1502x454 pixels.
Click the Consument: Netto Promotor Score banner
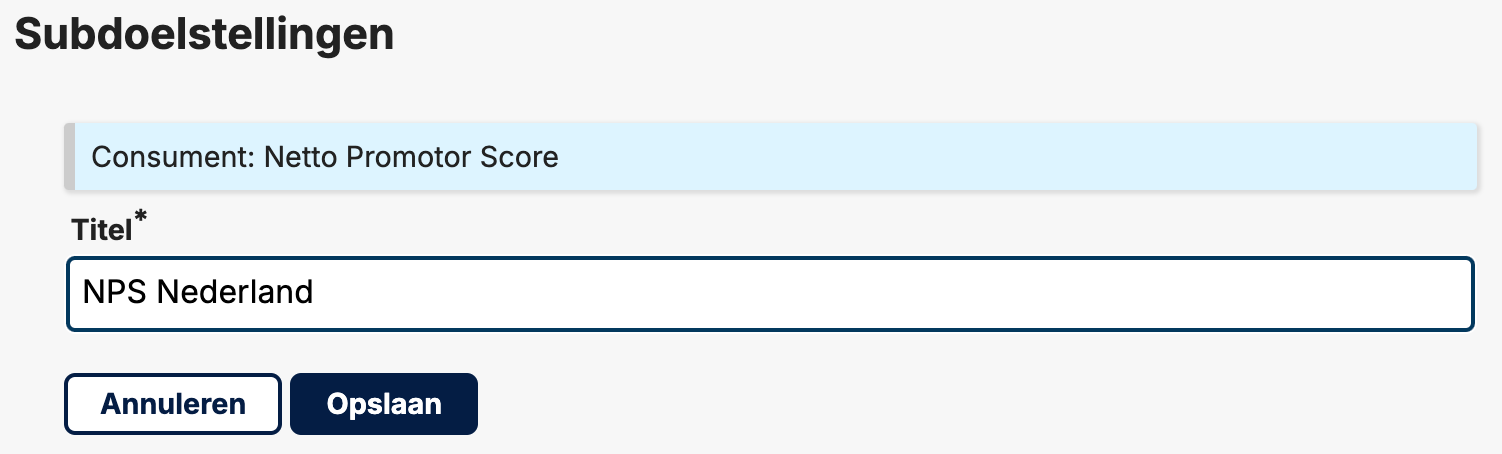click(770, 157)
